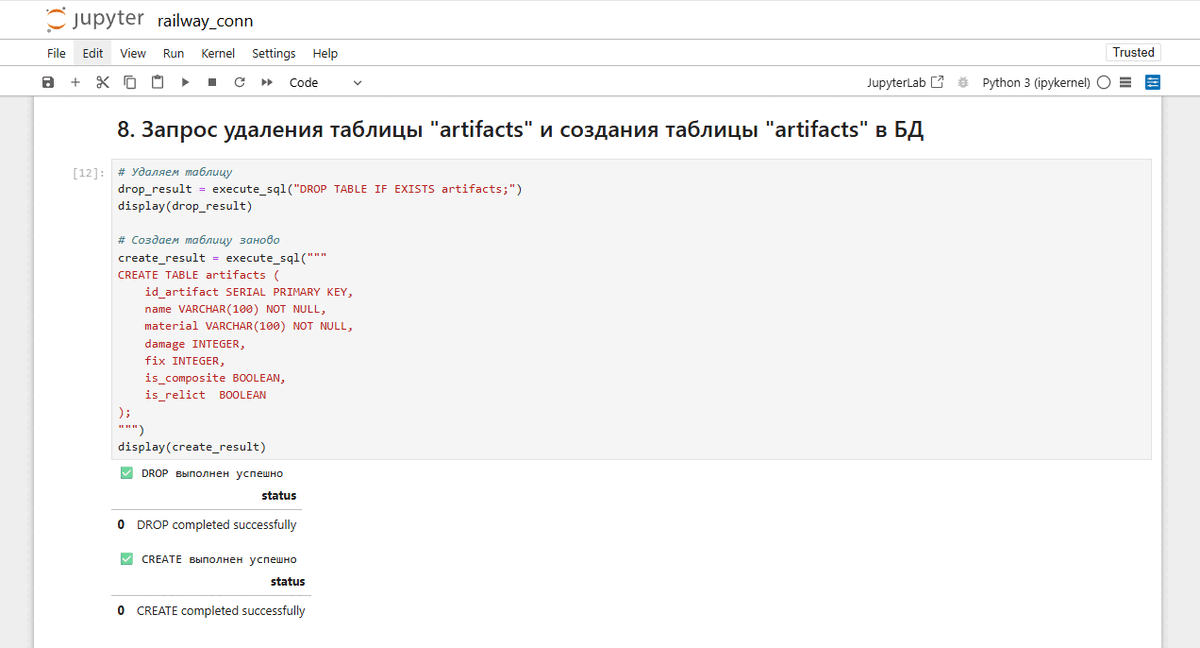Click the CREATE TABLE artifacts line
Image resolution: width=1200 pixels, height=648 pixels.
pyautogui.click(x=198, y=275)
